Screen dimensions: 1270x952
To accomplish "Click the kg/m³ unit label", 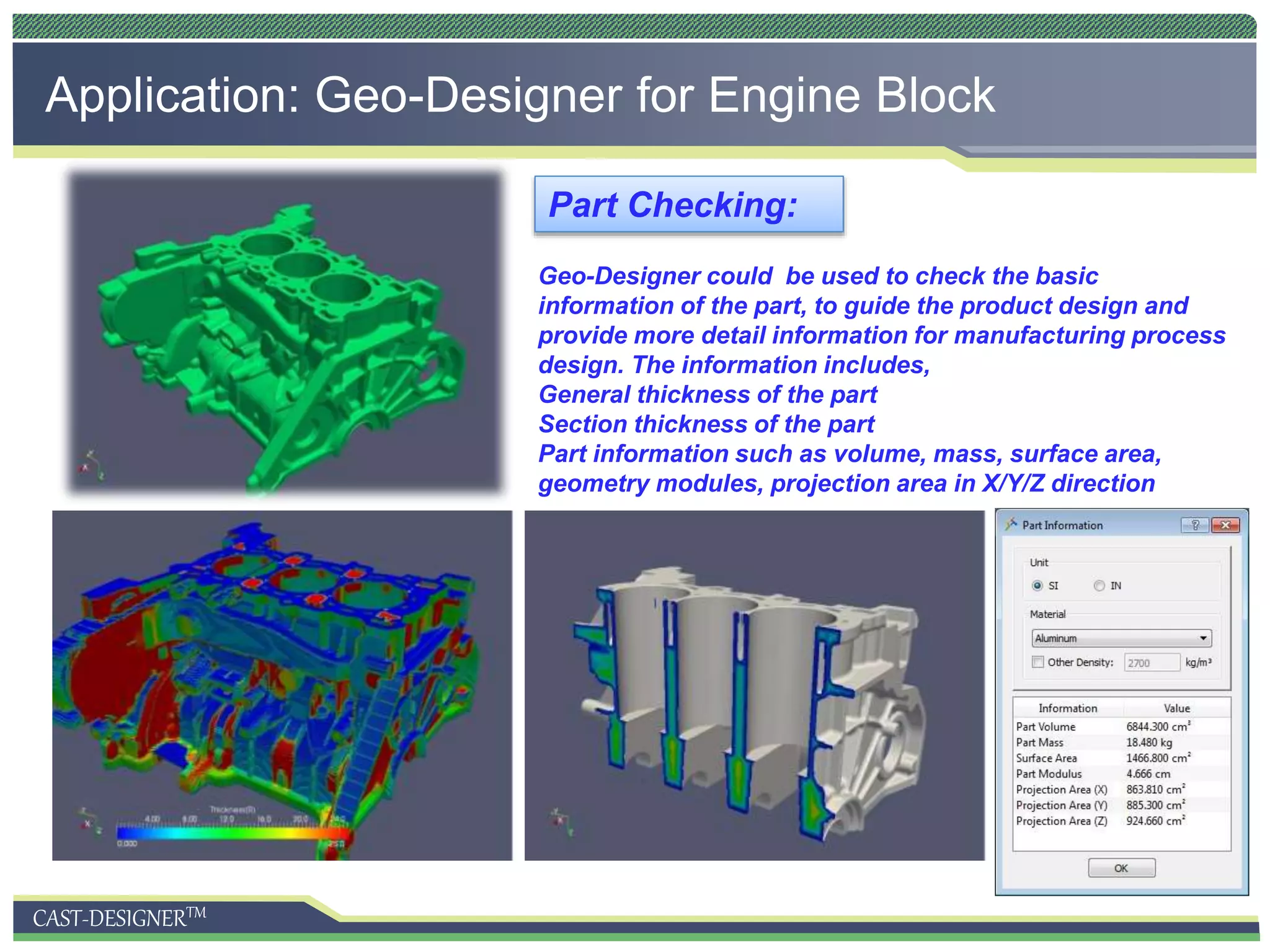I will 1198,662.
